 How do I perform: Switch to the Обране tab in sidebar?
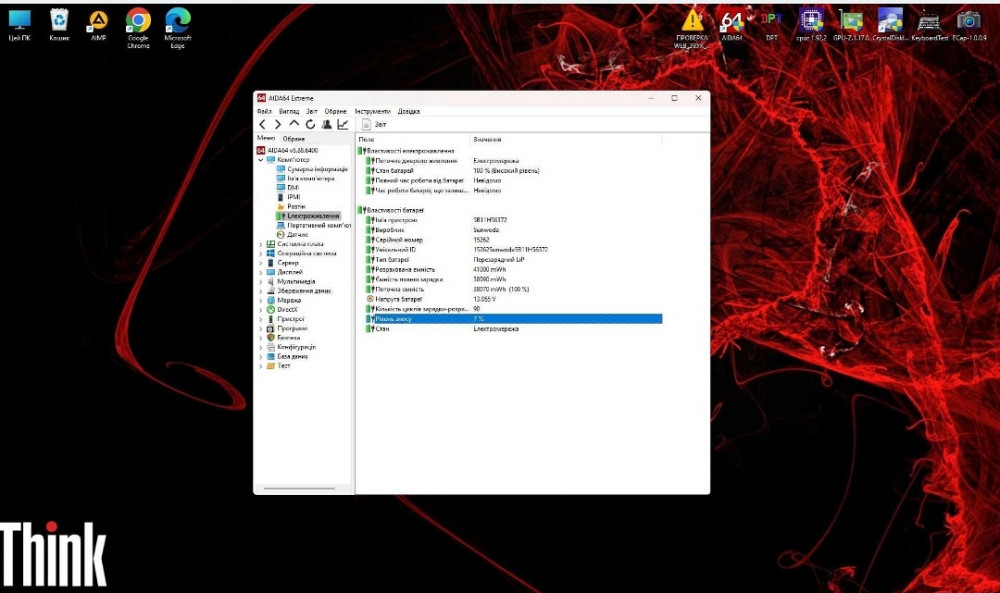(x=293, y=138)
